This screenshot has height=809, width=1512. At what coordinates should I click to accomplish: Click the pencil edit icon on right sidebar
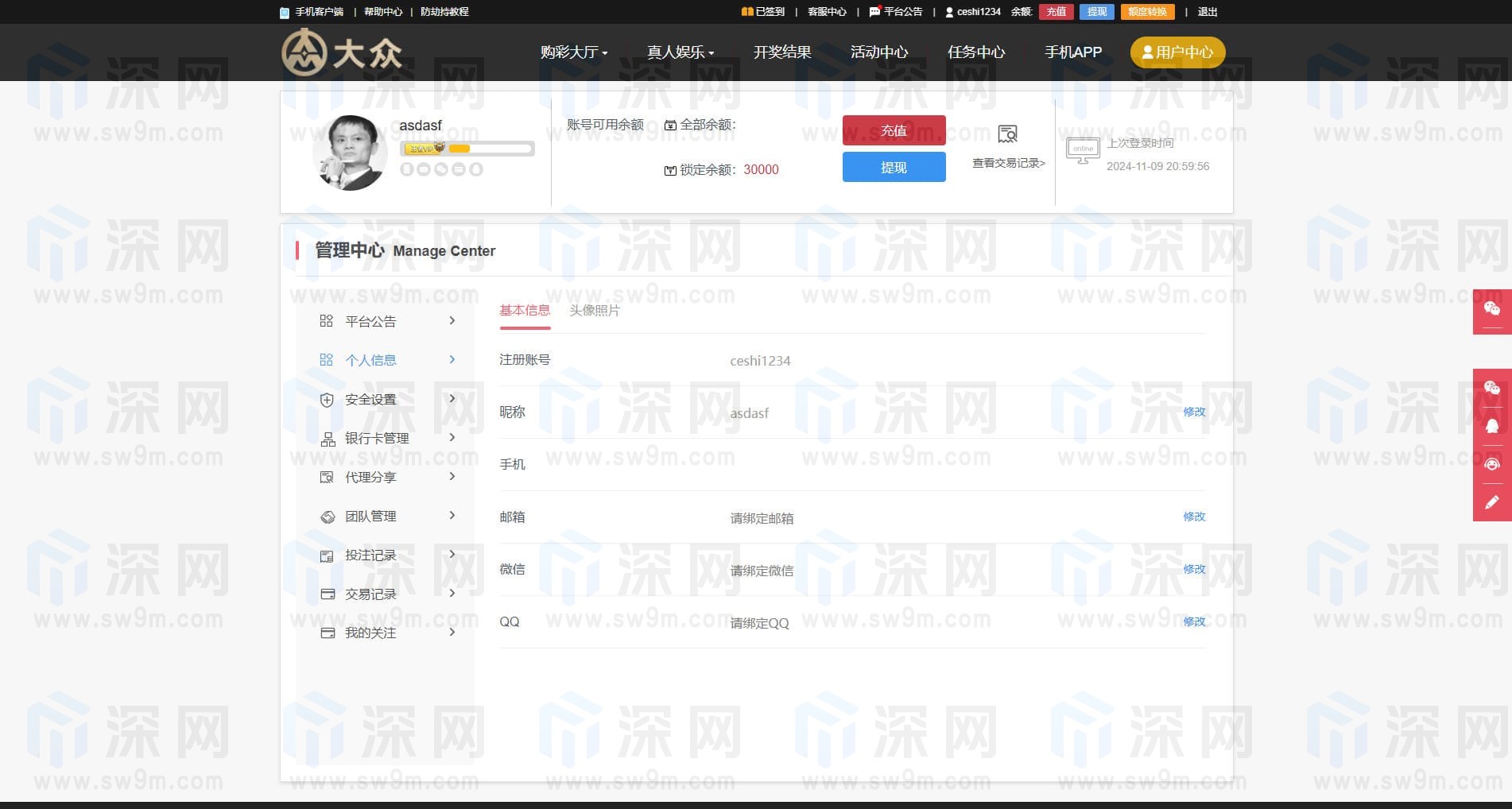1491,502
